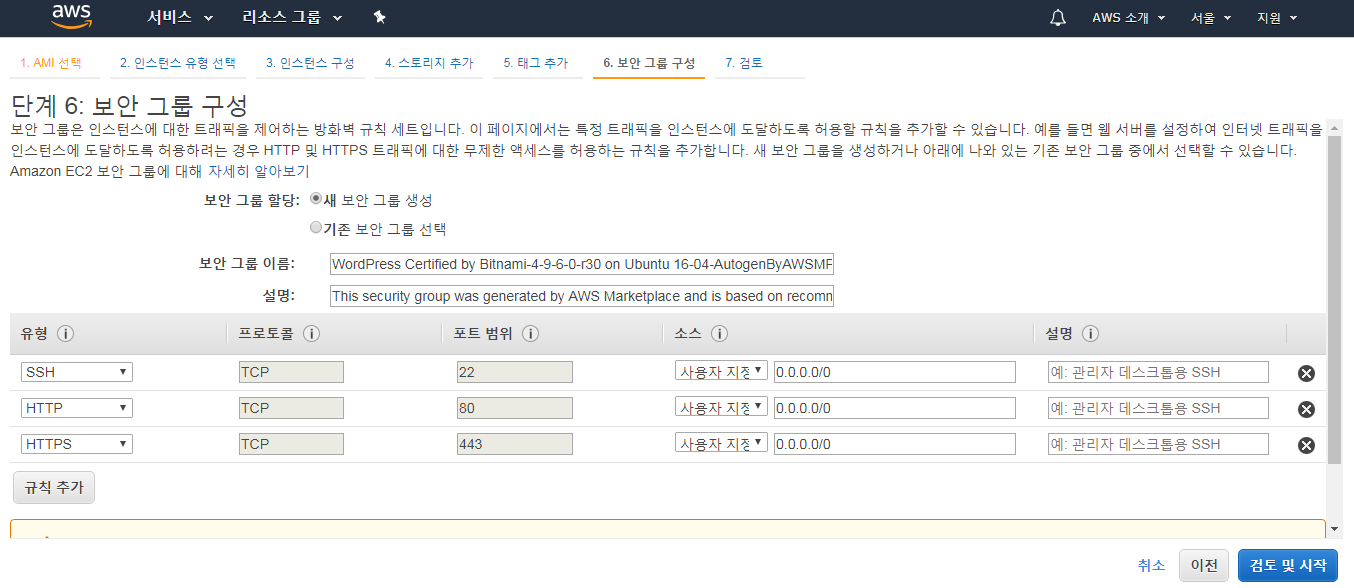1354x588 pixels.
Task: Open the 서울 region menu
Action: tap(1211, 18)
